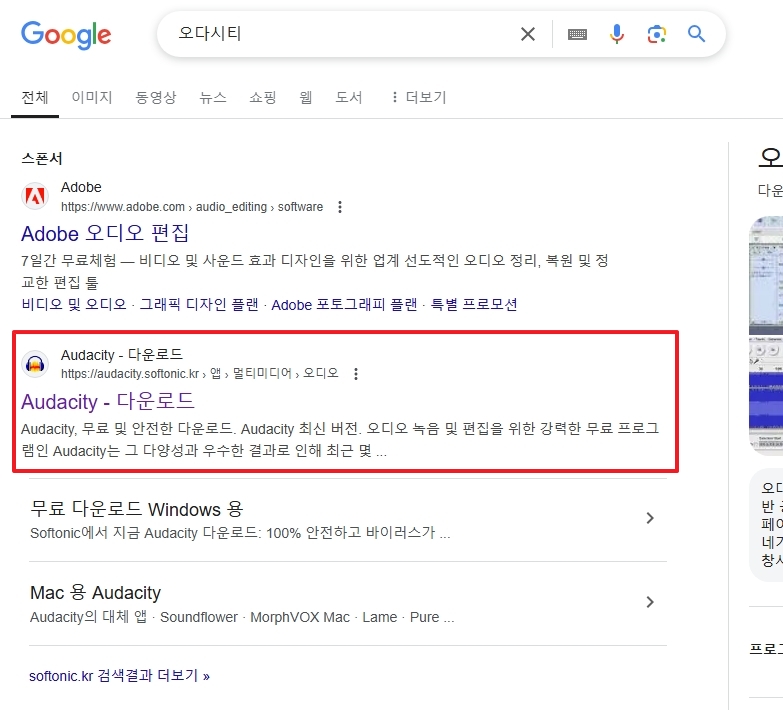Image resolution: width=783 pixels, height=710 pixels.
Task: Click Audacity - 다운로드 site name above URL
Action: tap(122, 355)
